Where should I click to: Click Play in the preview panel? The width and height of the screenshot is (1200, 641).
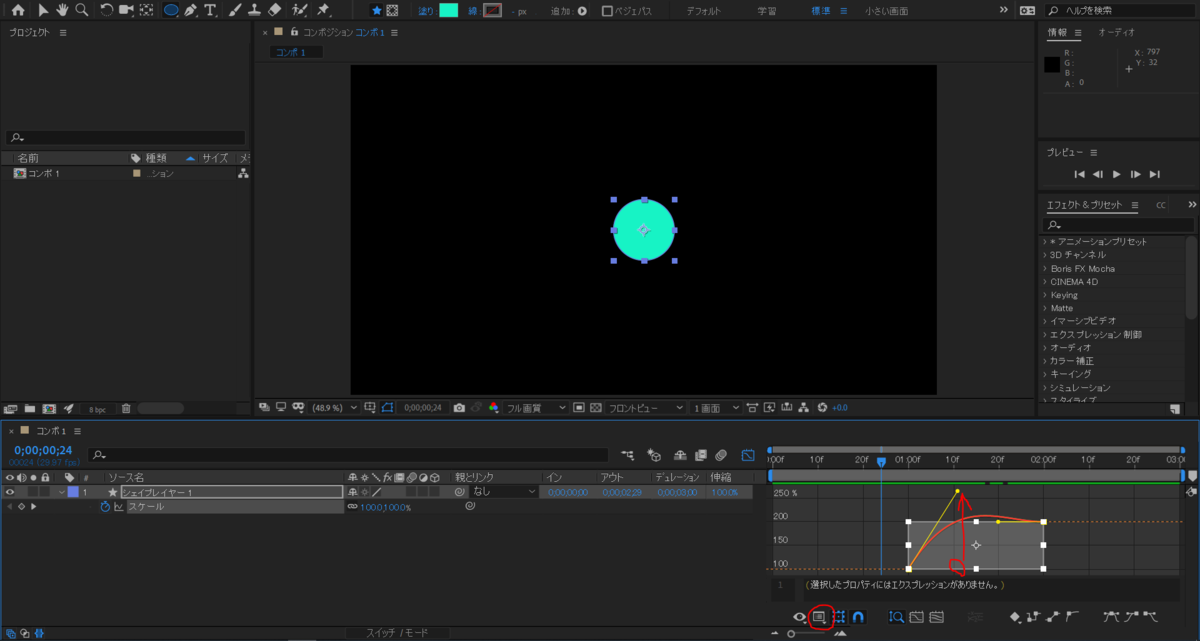click(1117, 174)
